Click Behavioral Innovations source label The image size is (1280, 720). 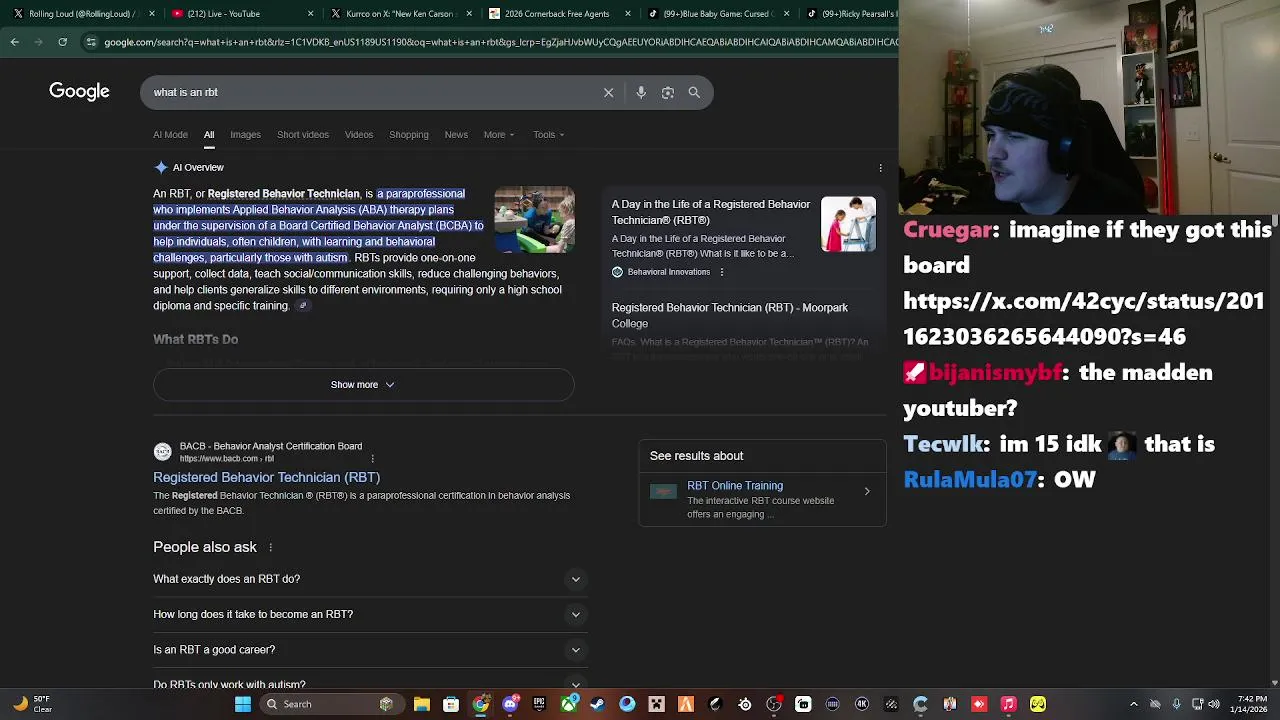click(668, 272)
